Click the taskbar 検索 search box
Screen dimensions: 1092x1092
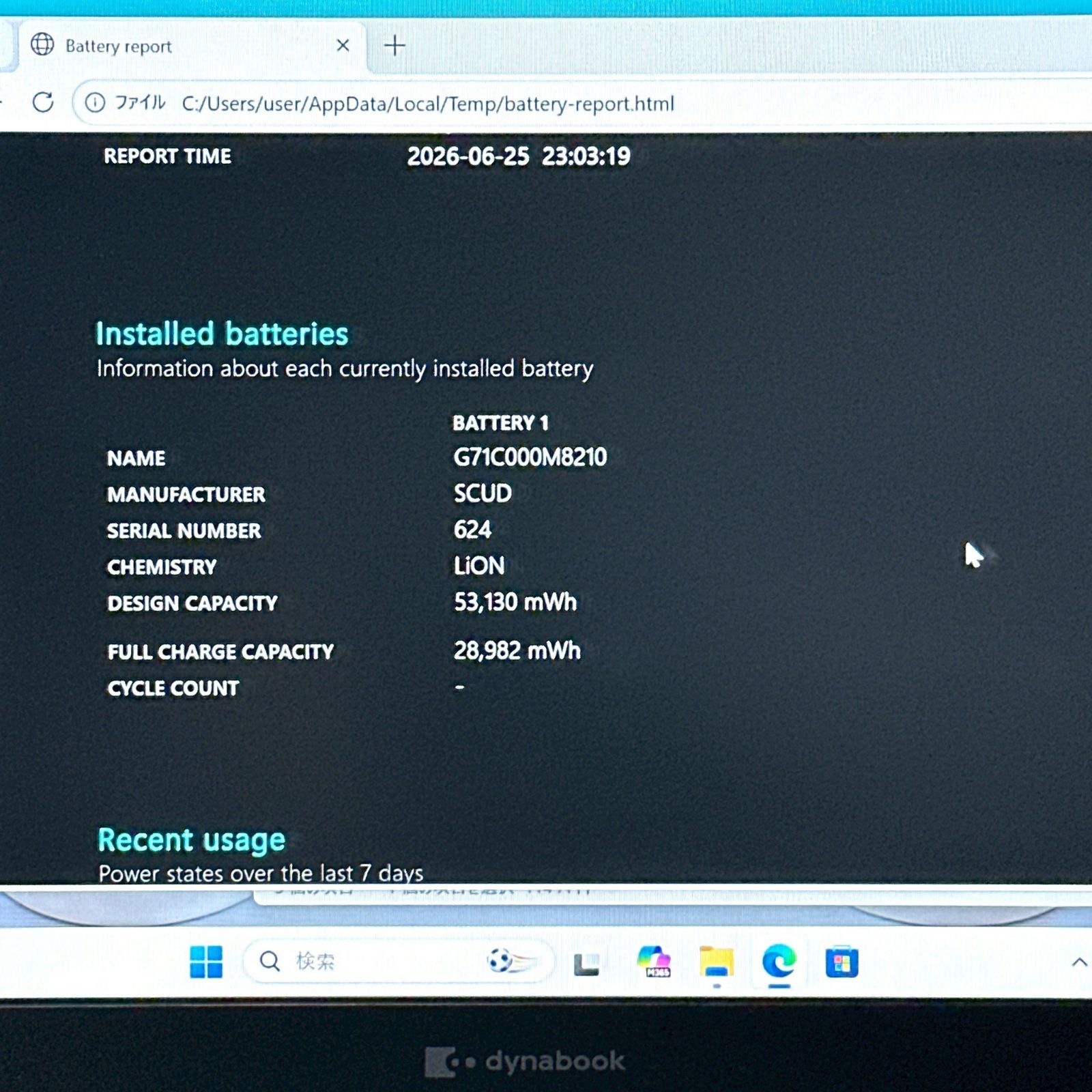click(398, 962)
